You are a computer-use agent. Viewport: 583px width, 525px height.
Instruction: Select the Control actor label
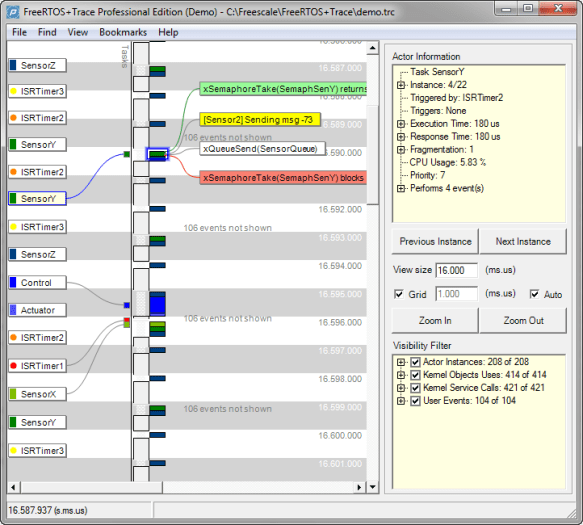tap(38, 283)
